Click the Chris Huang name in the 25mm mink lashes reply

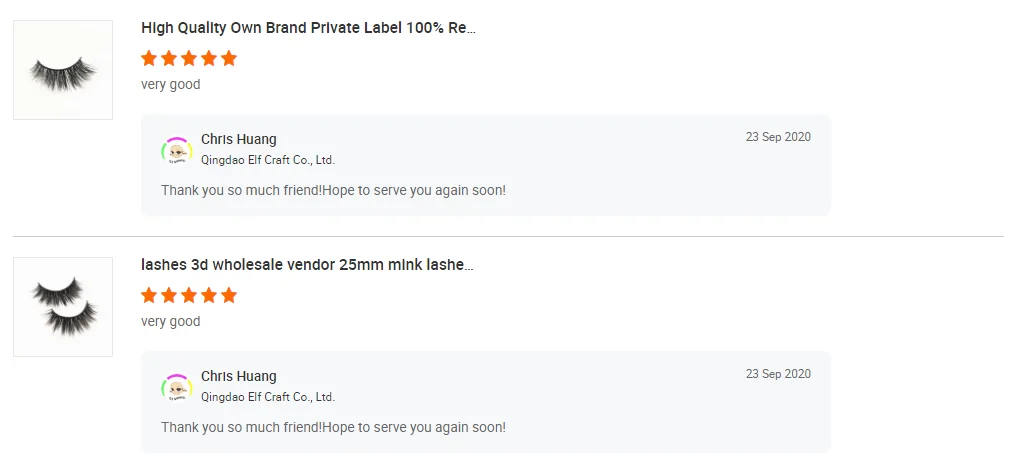(239, 376)
